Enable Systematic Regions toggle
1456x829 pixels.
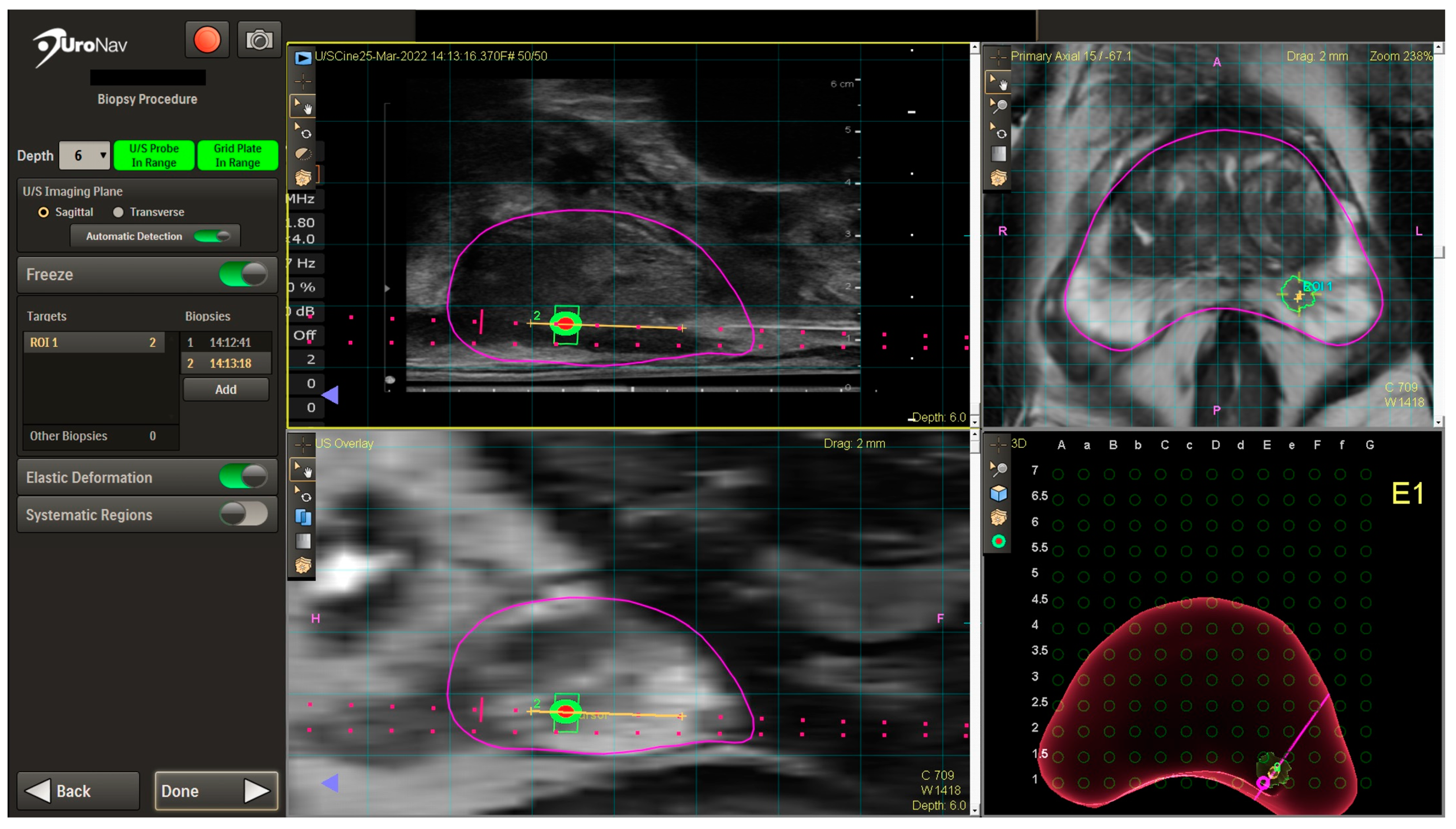(243, 514)
